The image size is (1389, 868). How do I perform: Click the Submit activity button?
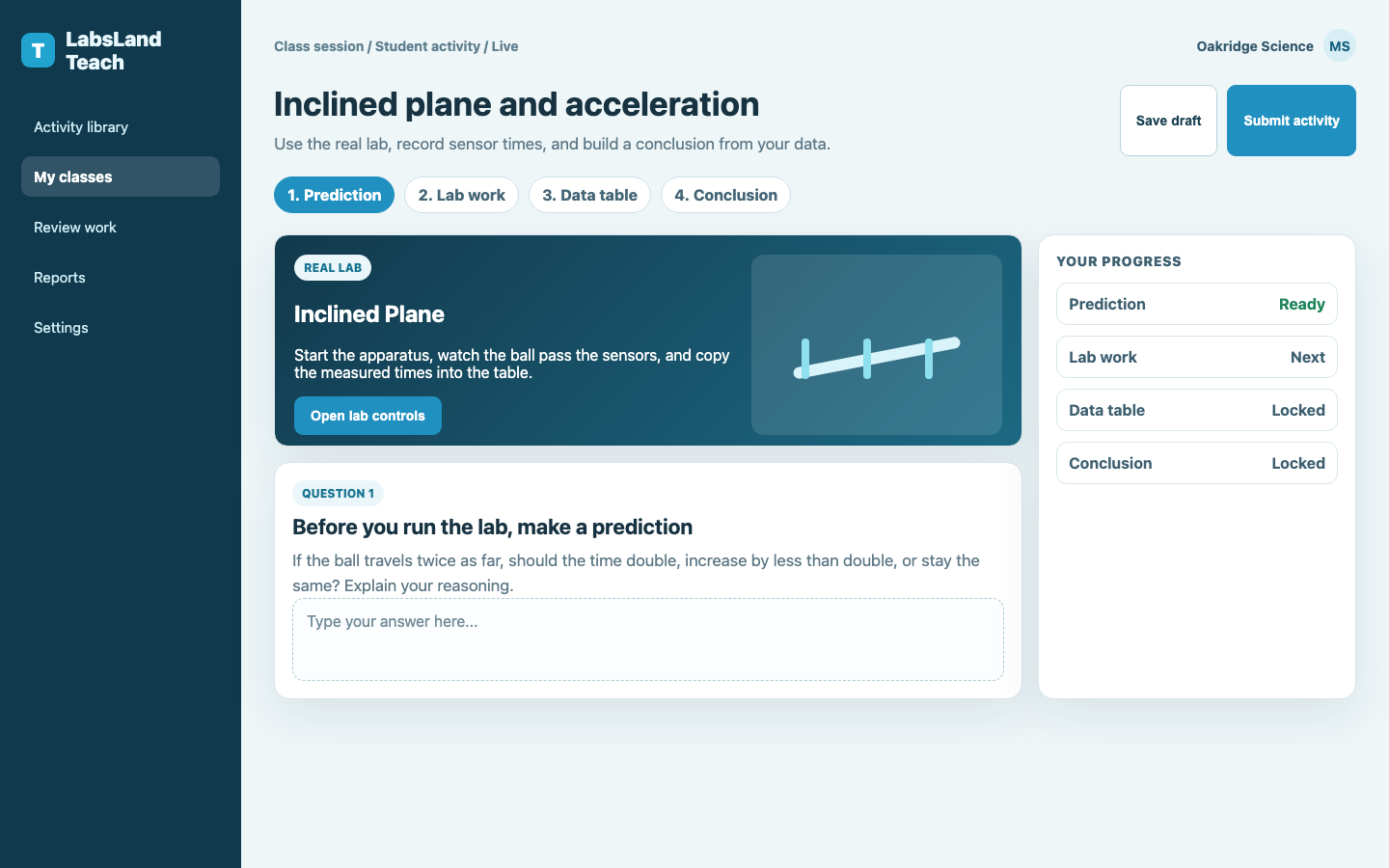click(x=1292, y=121)
